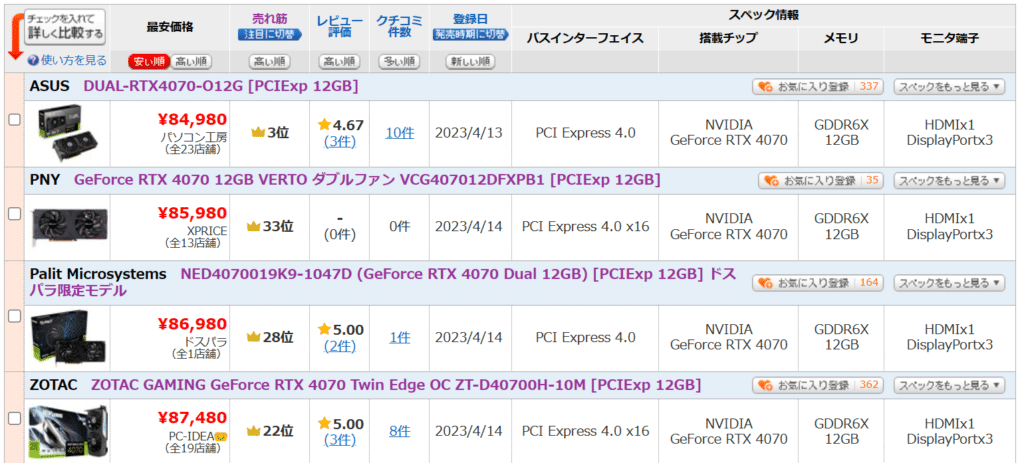Expand スペックをもっと見る for ASUS card

click(x=949, y=87)
